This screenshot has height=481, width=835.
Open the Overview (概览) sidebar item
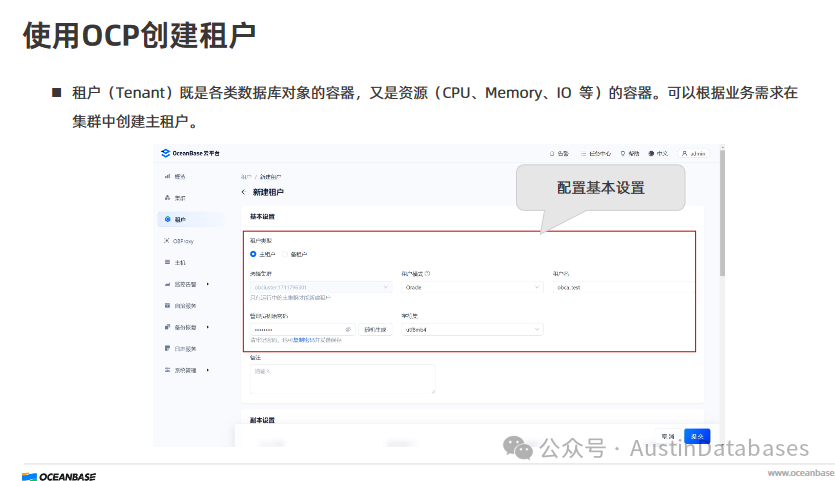[176, 176]
